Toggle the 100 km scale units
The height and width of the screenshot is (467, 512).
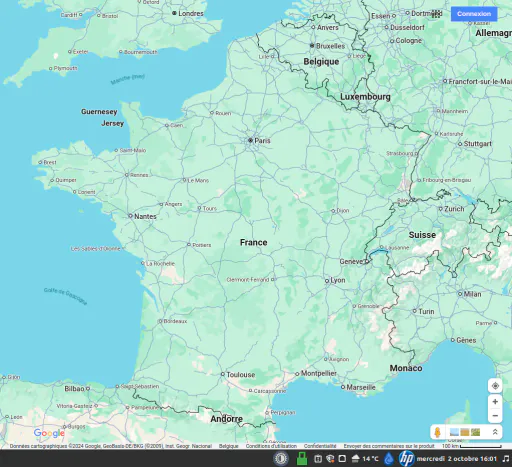pyautogui.click(x=472, y=446)
